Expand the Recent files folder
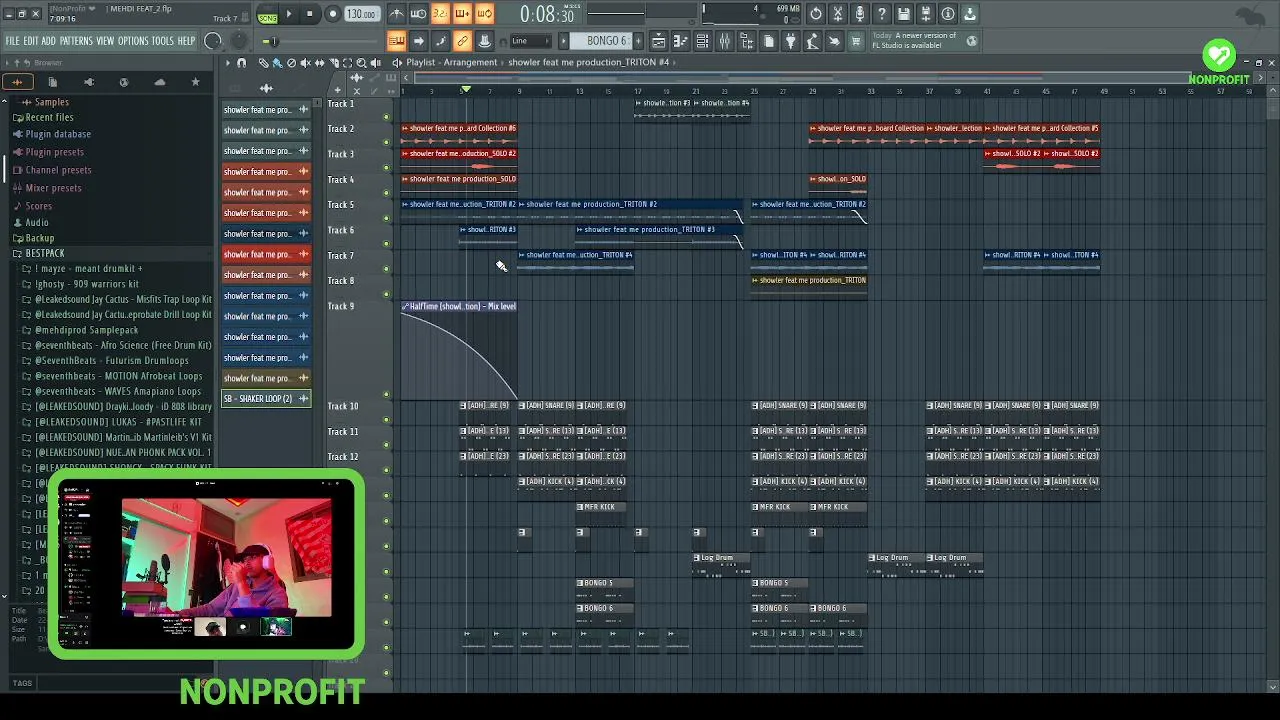1280x720 pixels. pos(49,117)
